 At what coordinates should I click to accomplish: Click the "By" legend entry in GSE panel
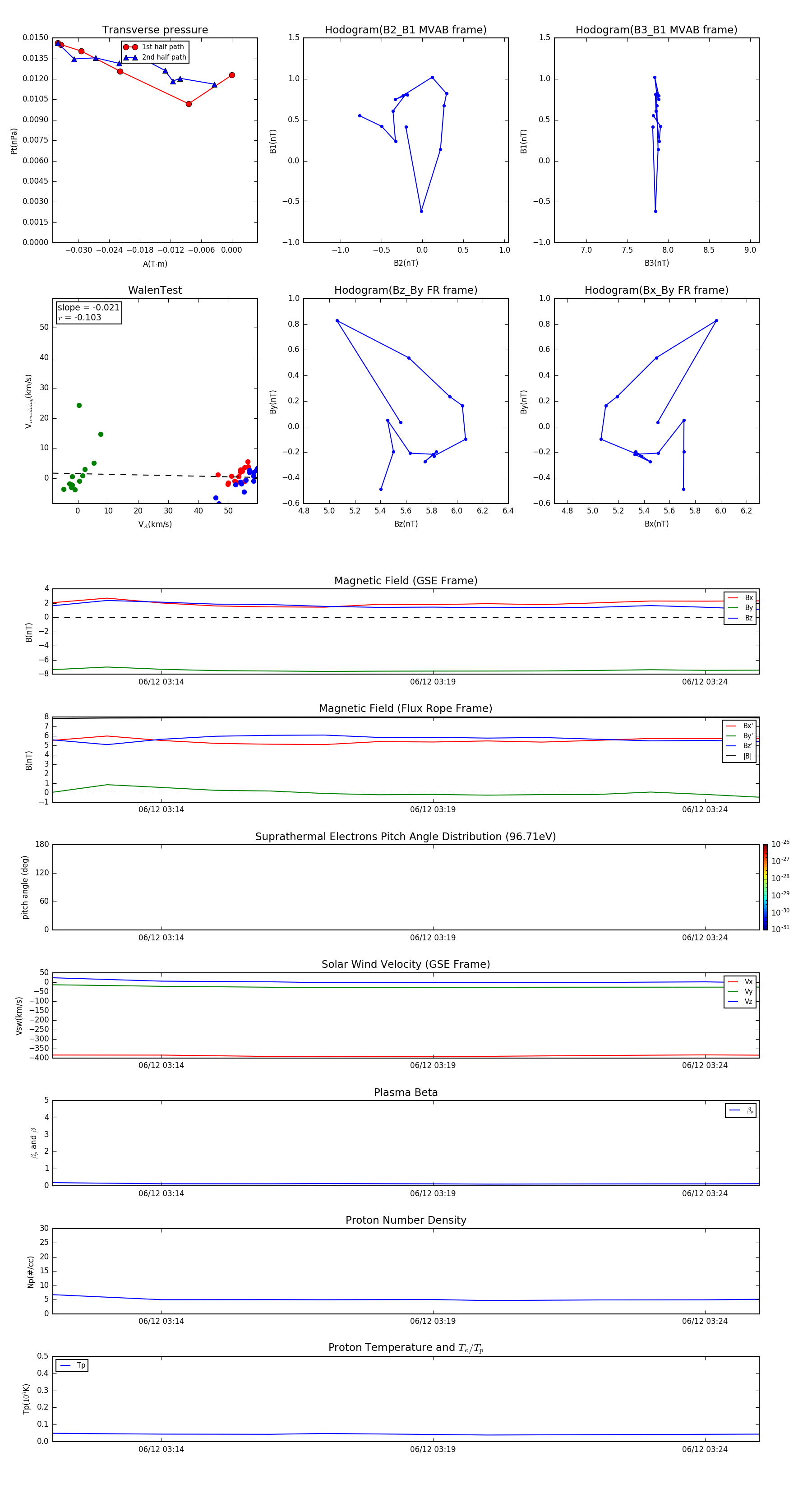[740, 607]
